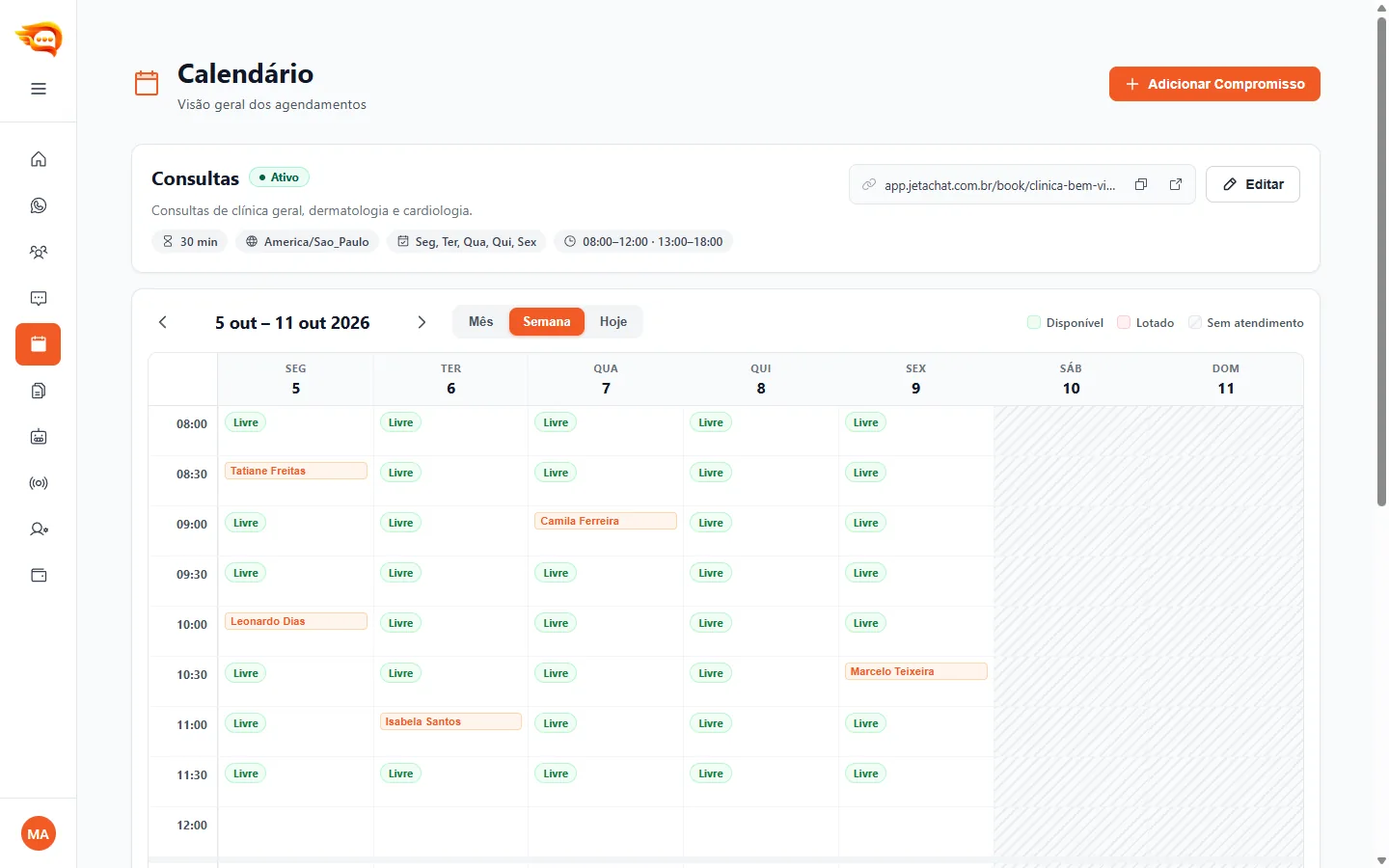Click the Jetachat logo

click(39, 40)
